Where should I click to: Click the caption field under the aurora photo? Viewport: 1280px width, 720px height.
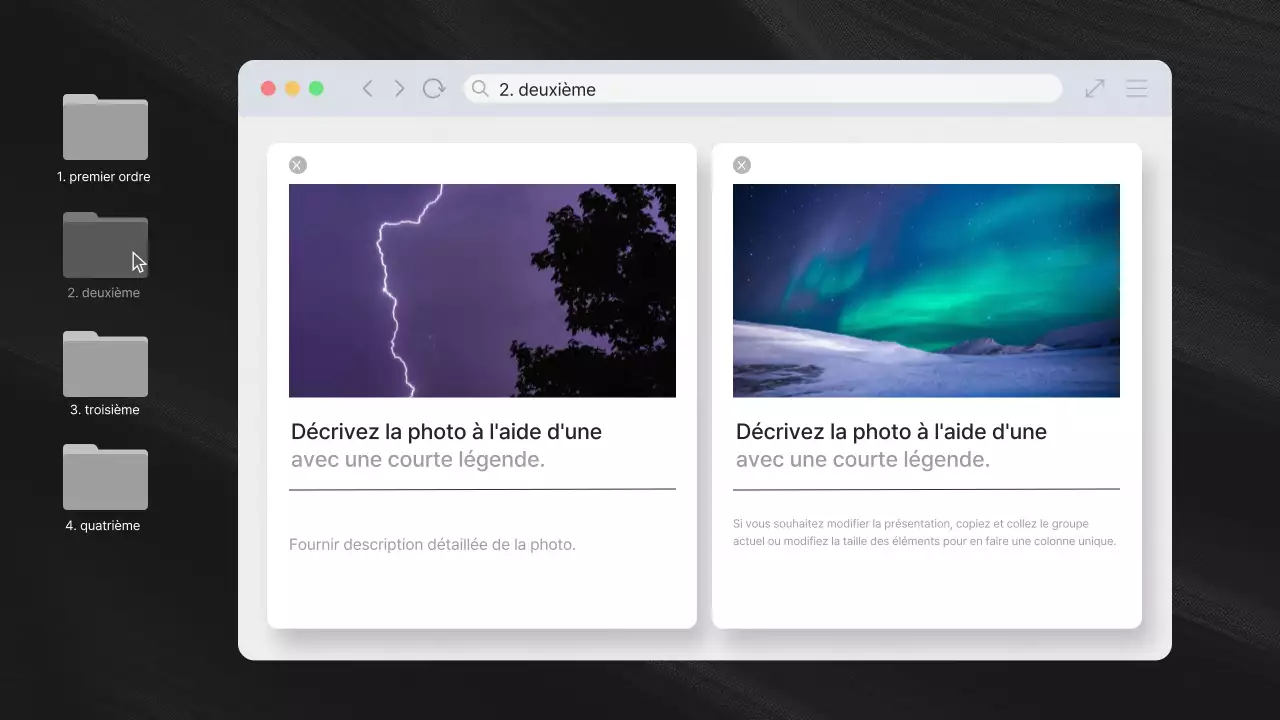click(926, 445)
